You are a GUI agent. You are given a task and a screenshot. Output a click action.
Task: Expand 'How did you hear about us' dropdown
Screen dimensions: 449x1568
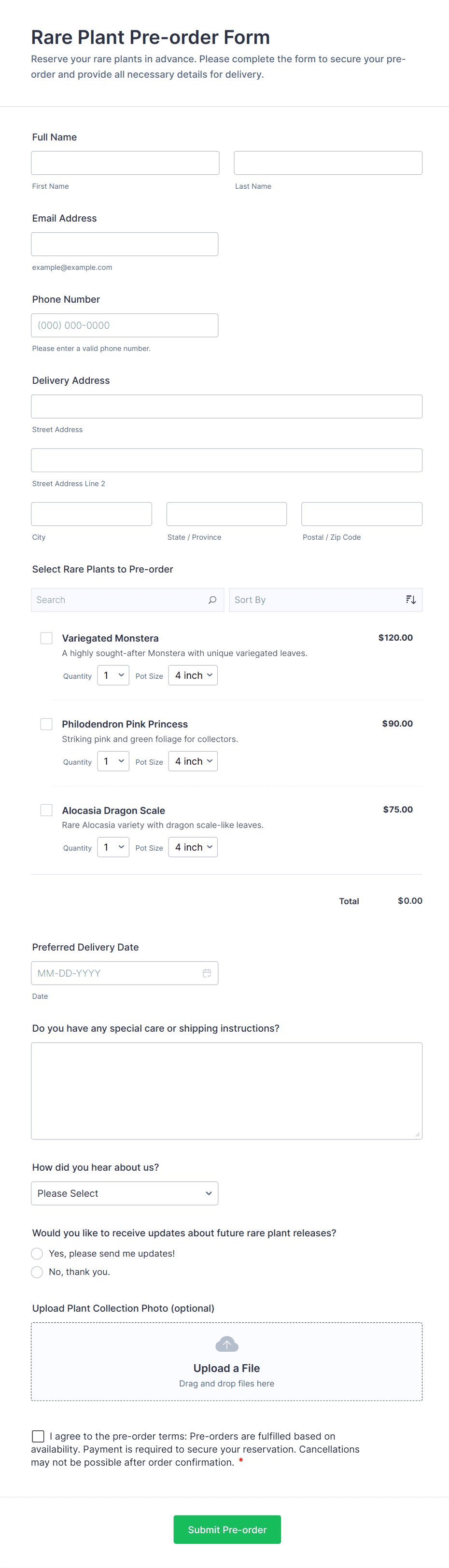(125, 1193)
